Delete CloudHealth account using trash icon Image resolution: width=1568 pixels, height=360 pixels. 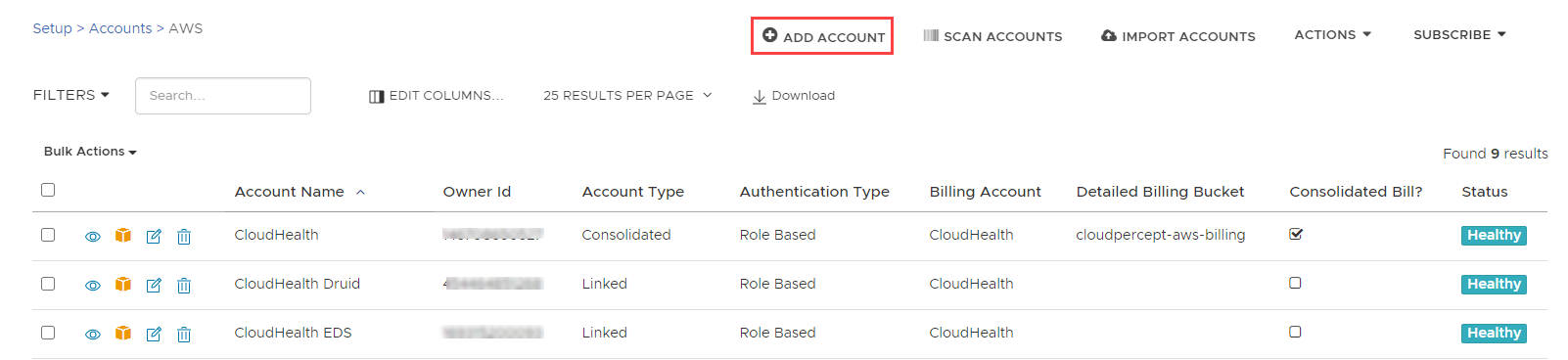point(184,236)
